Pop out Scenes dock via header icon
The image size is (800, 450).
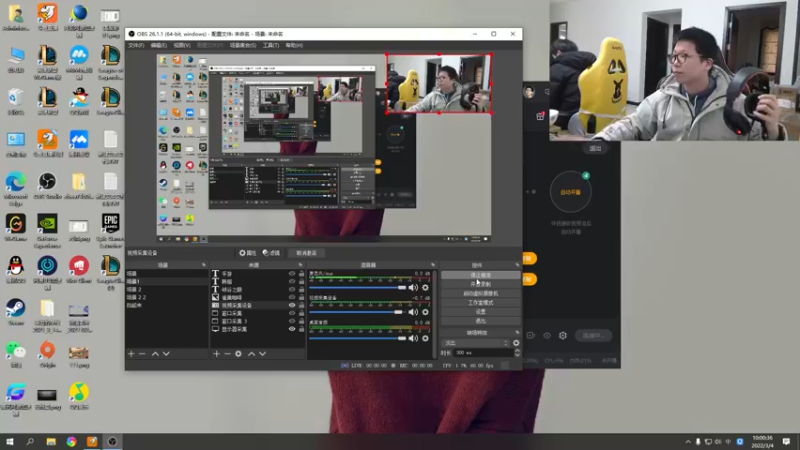[x=204, y=265]
